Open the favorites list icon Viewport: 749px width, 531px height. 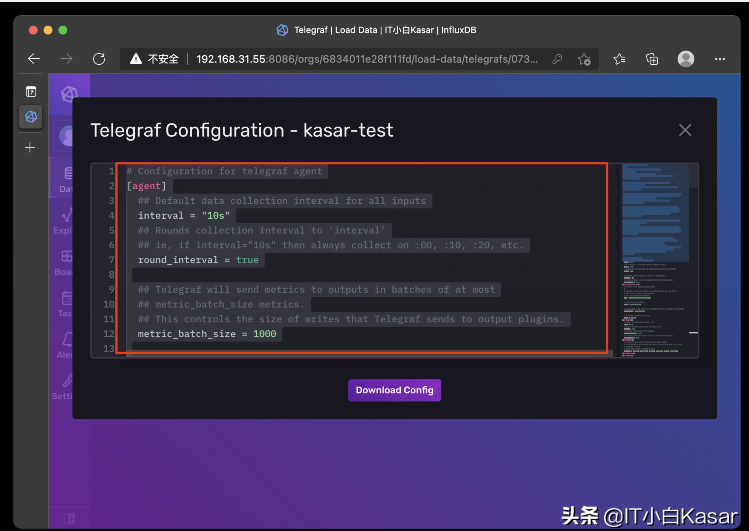pyautogui.click(x=619, y=59)
